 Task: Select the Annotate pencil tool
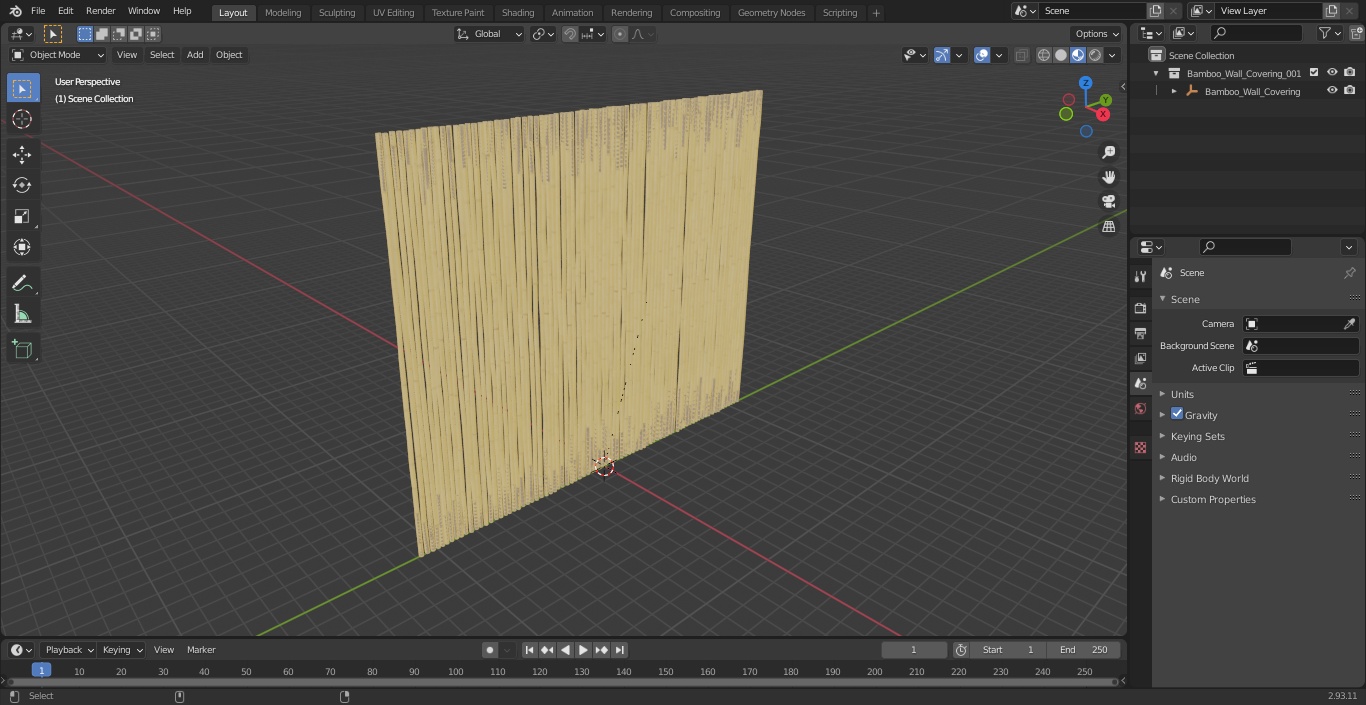click(22, 284)
